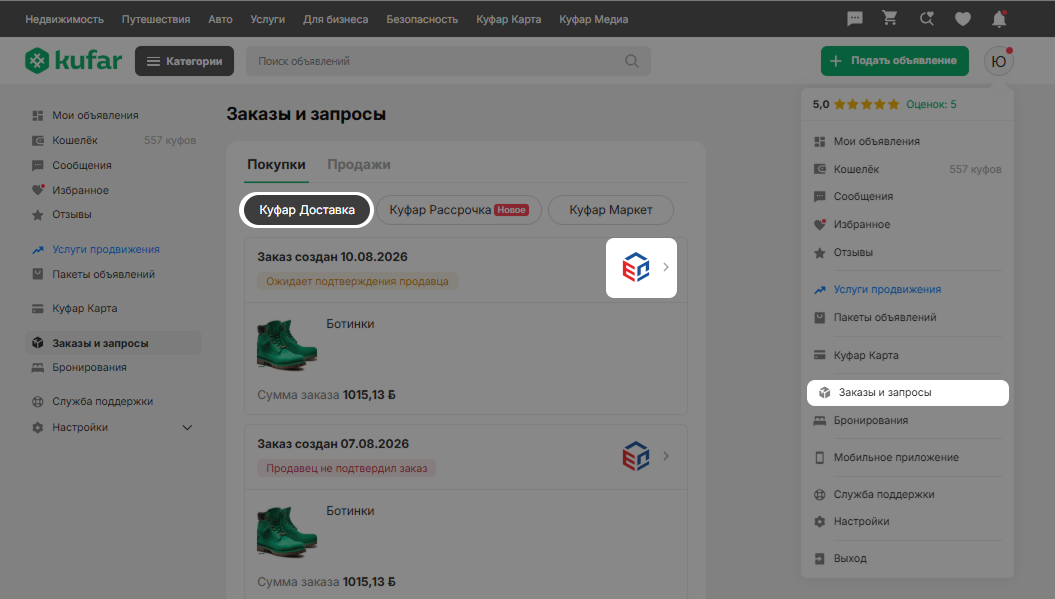The height and width of the screenshot is (599, 1055).
Task: Open boots thumbnail in order 10.08.2026
Action: pyautogui.click(x=287, y=345)
